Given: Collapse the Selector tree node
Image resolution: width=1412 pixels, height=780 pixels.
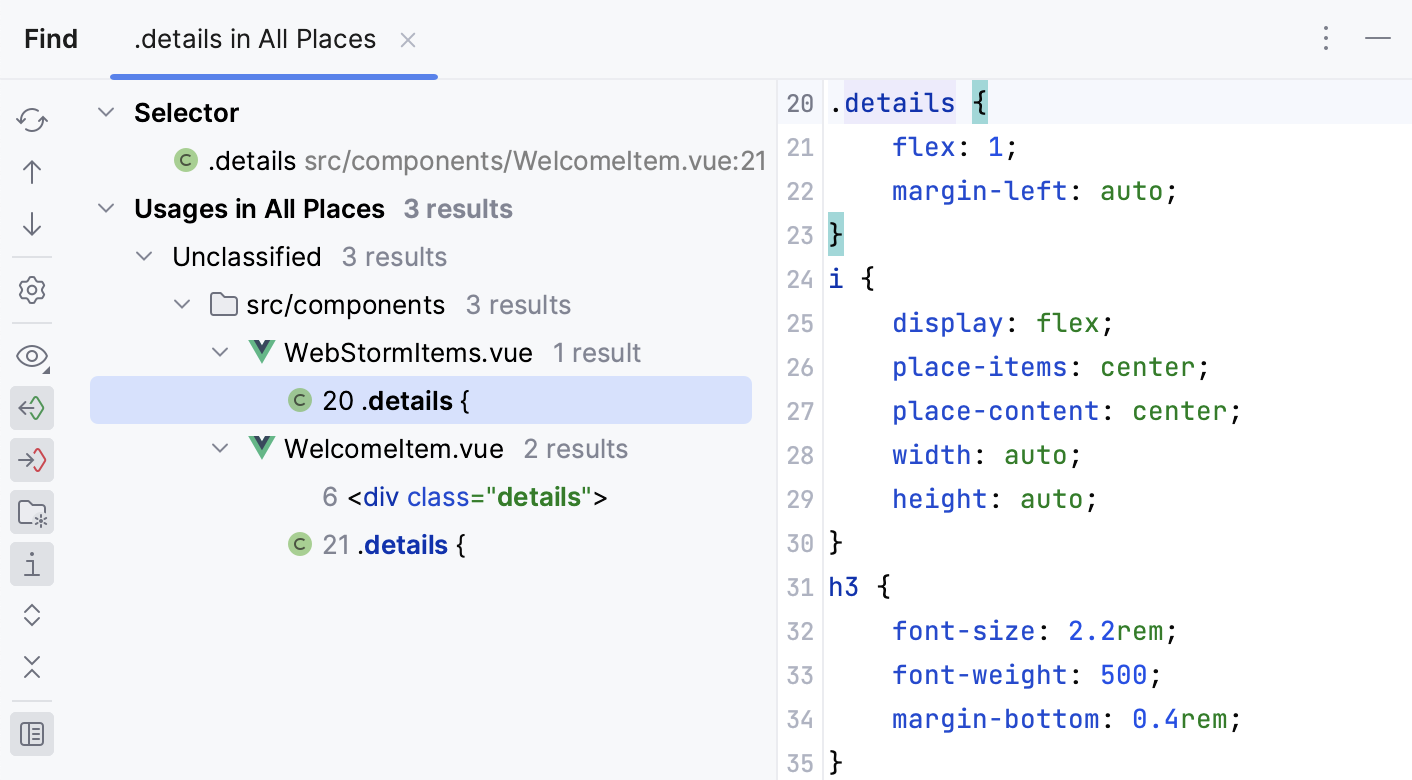Looking at the screenshot, I should [x=106, y=113].
